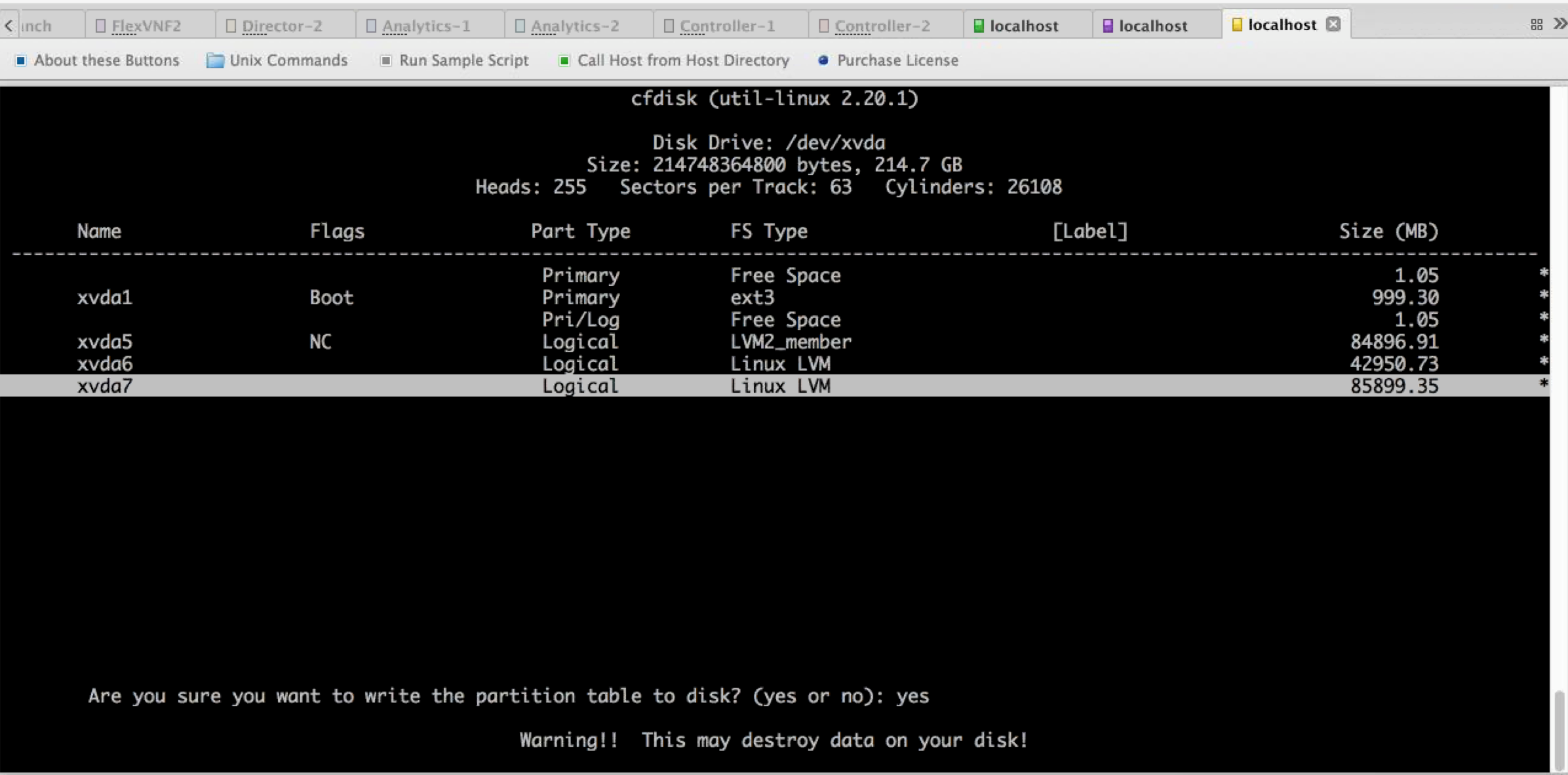Click the yellow icon on active localhost tab
The image size is (1568, 775).
(x=1237, y=25)
